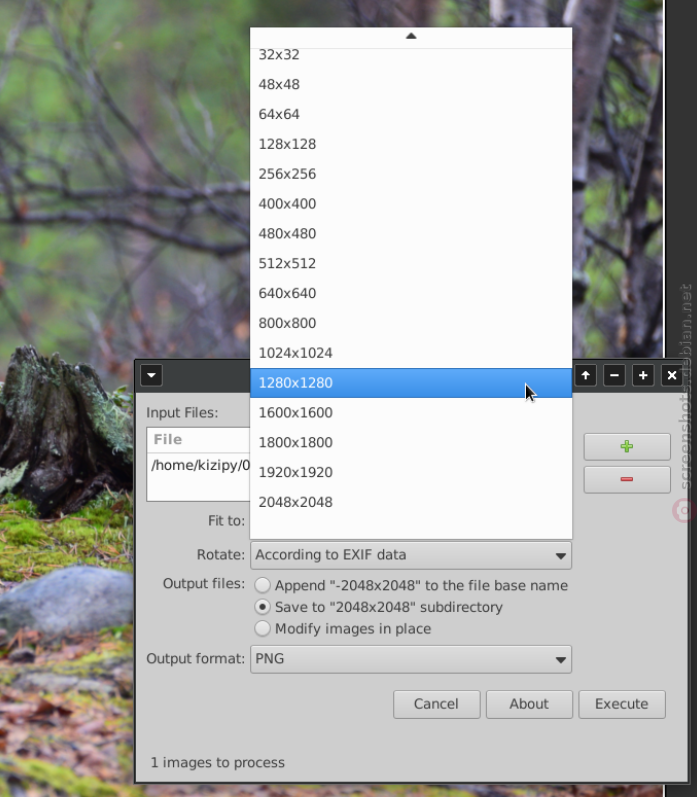The height and width of the screenshot is (797, 697).
Task: Click the red minus remove-file icon
Action: pyautogui.click(x=627, y=479)
